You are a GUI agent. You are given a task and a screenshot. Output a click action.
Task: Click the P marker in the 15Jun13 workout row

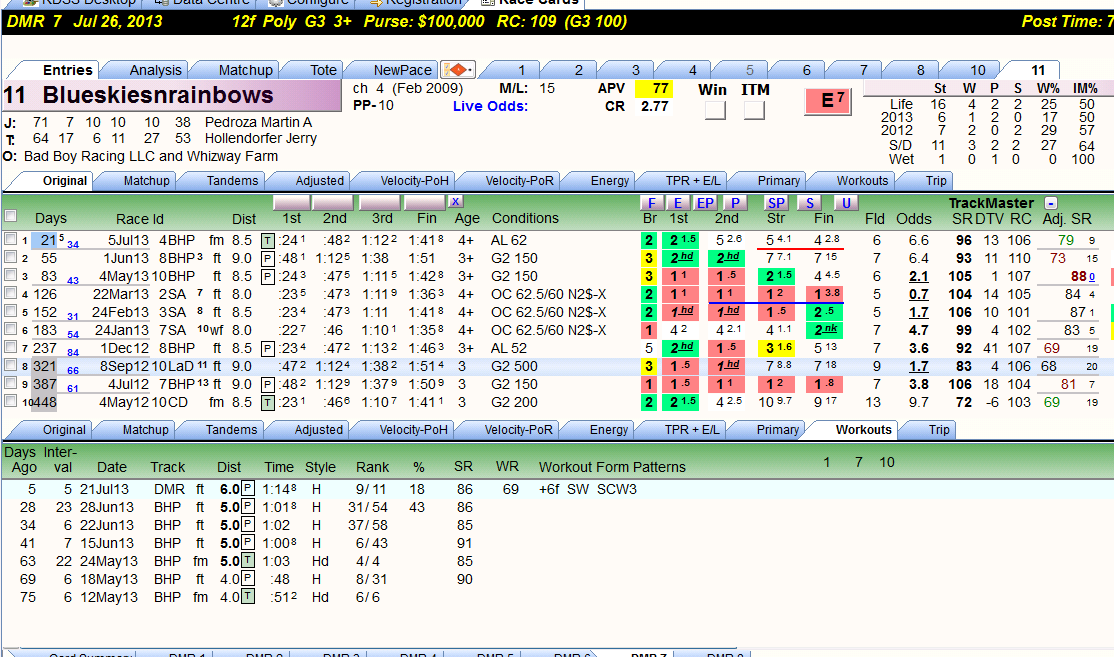(247, 543)
